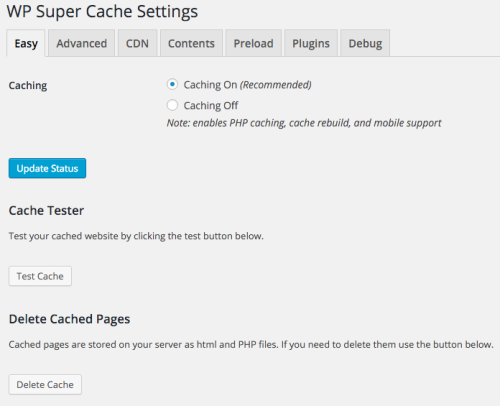The image size is (500, 406).
Task: Select the Preload tab
Action: [x=253, y=43]
